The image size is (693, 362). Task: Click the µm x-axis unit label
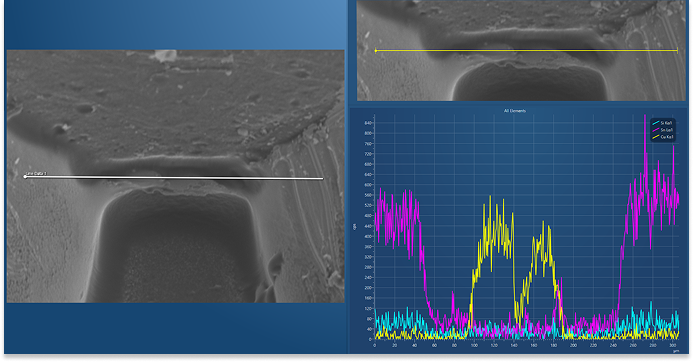point(676,351)
